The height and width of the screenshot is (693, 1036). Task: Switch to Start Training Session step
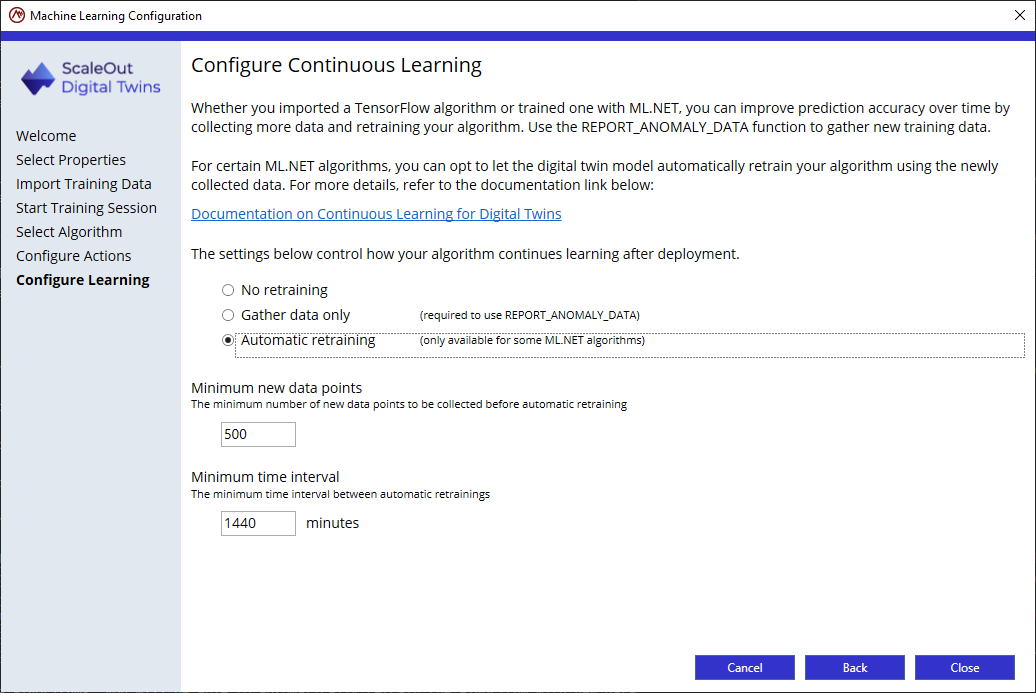(87, 208)
